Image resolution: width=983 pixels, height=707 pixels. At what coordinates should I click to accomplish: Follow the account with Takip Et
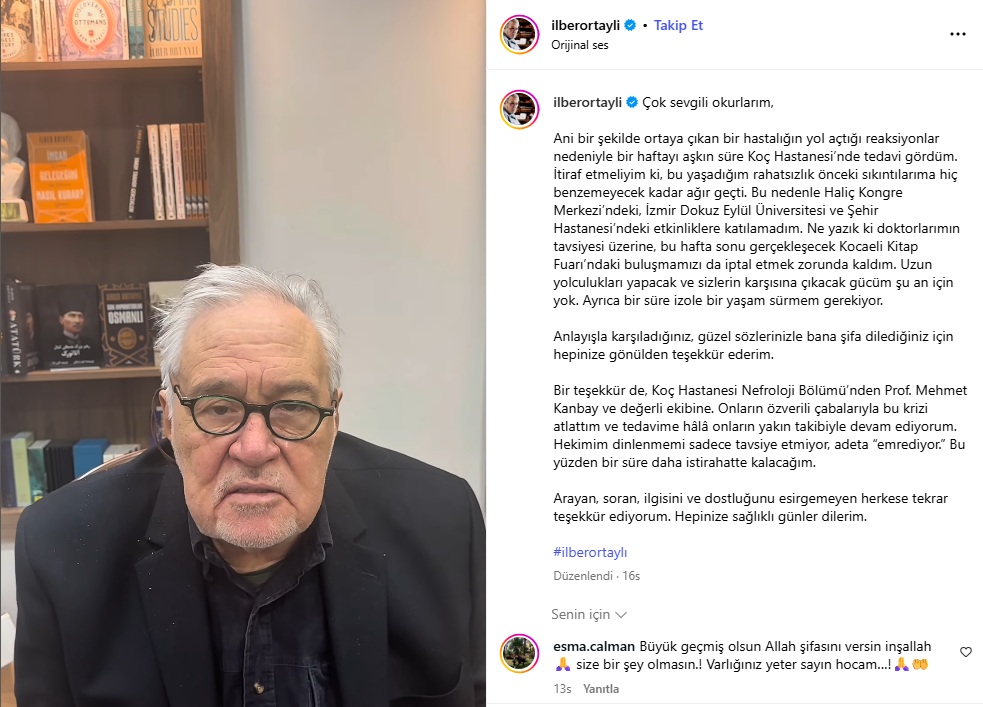pyautogui.click(x=678, y=26)
